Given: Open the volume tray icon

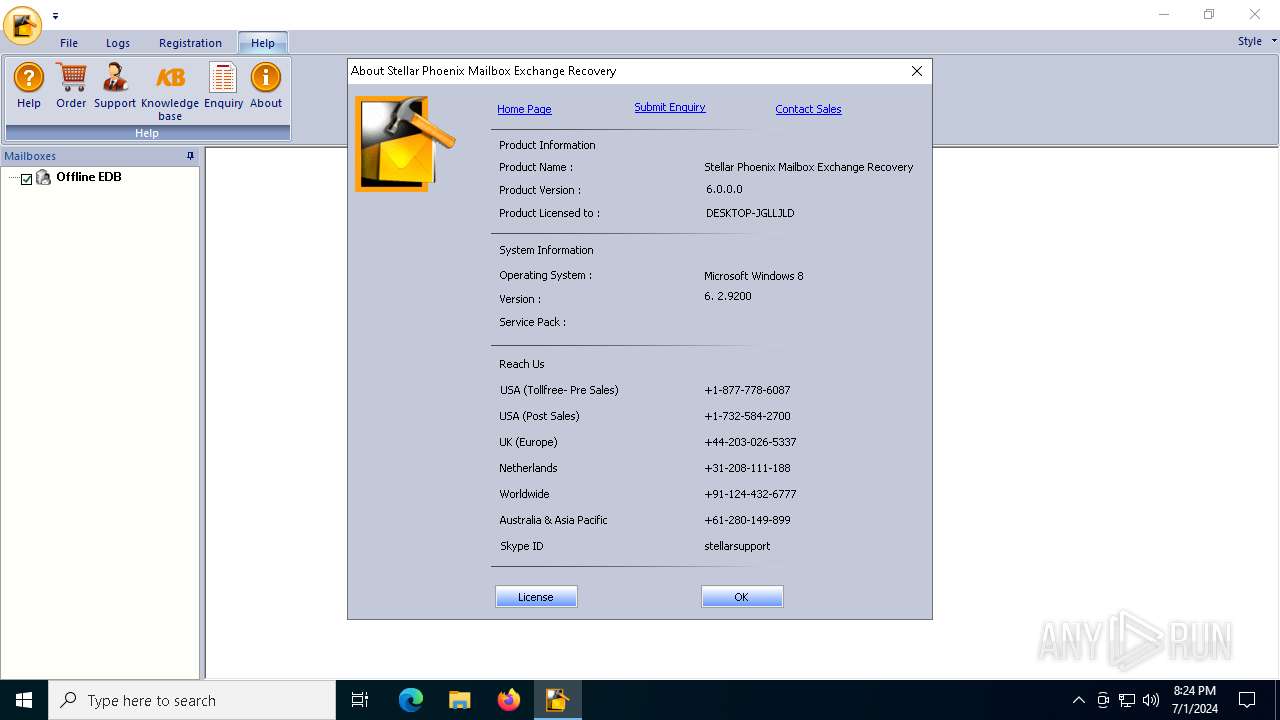Looking at the screenshot, I should [1151, 700].
